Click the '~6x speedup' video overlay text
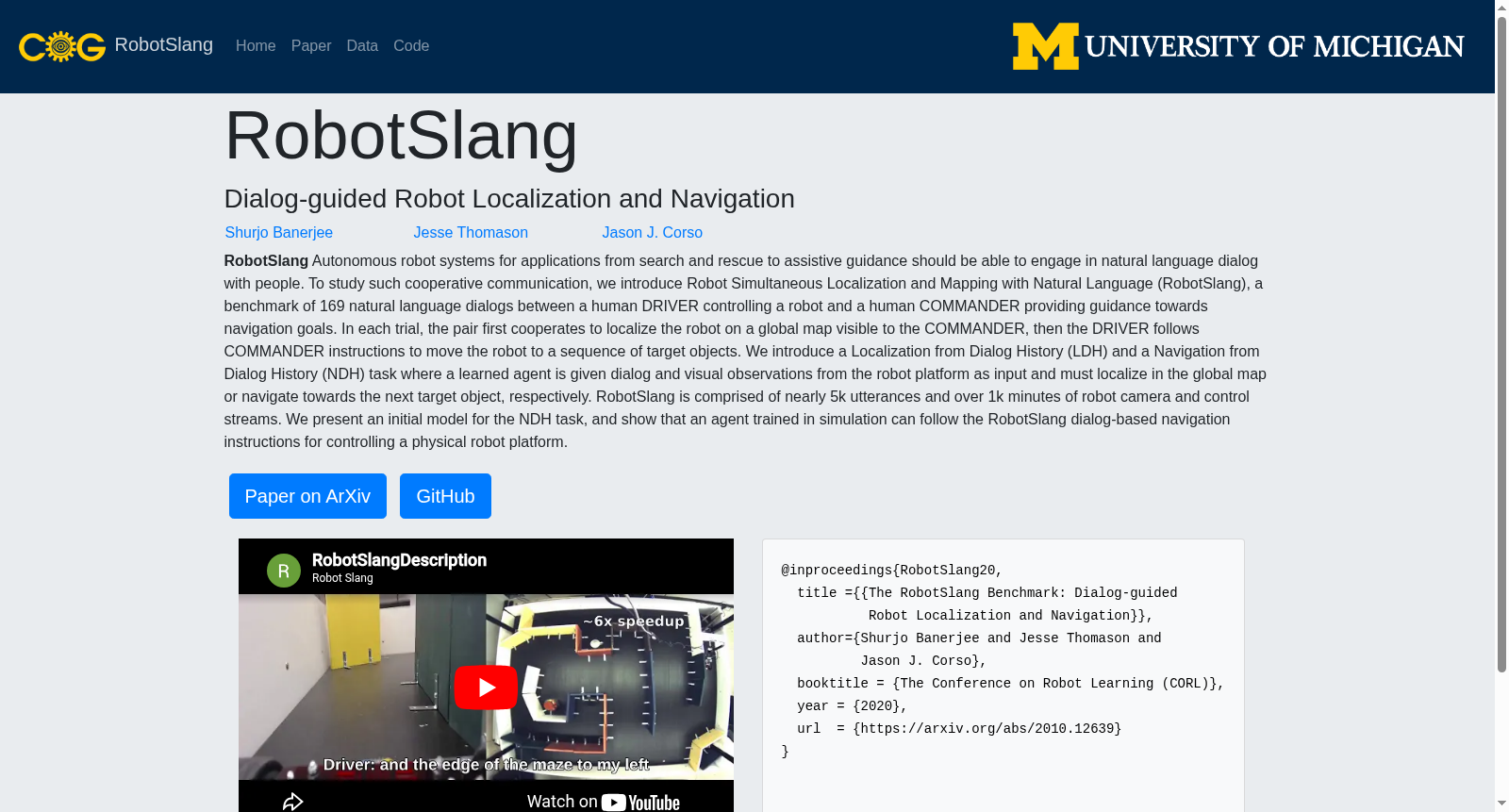Screen dimensions: 1509x812 tap(633, 621)
